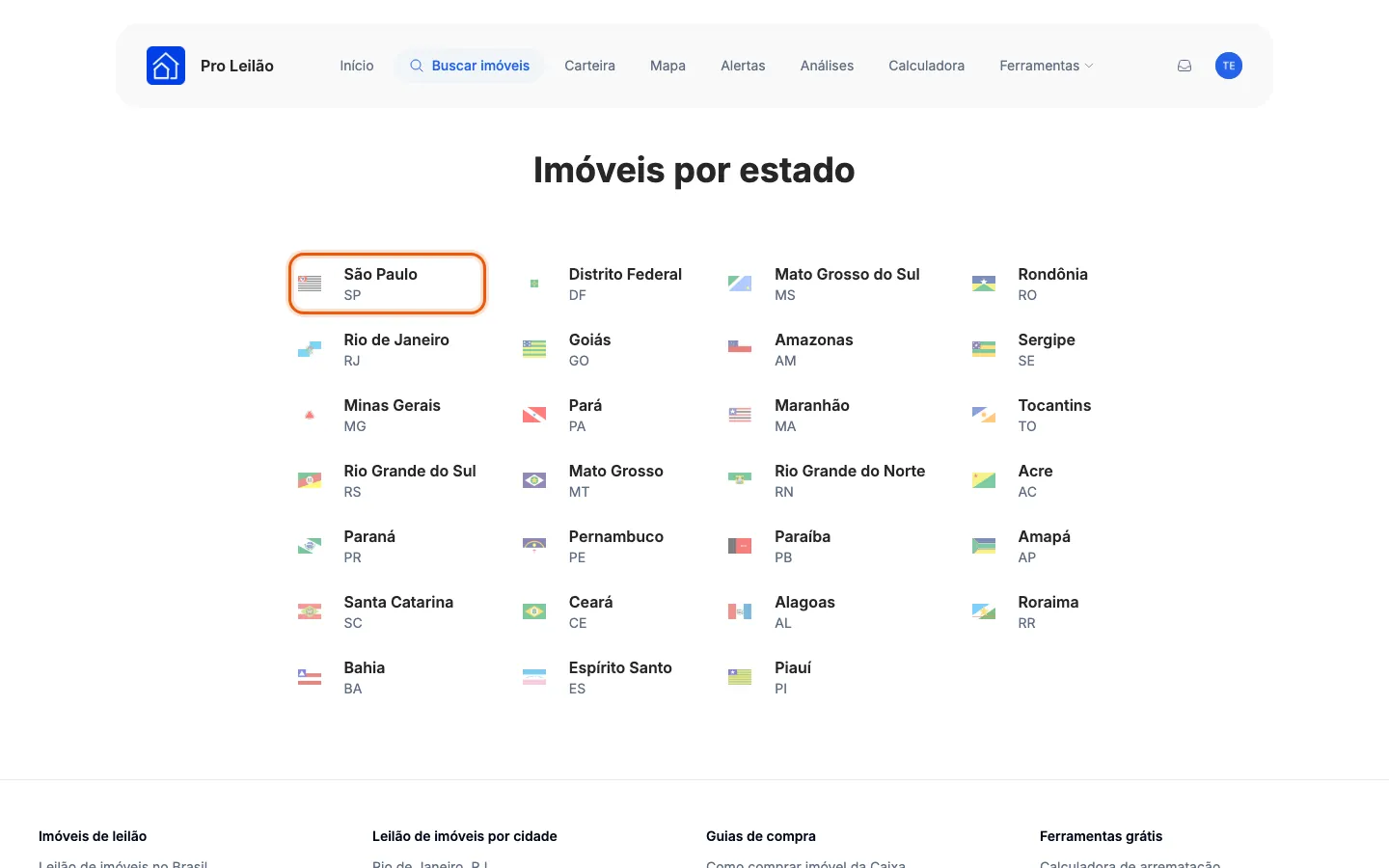Click the 'Imóveis por estado' page title
The height and width of the screenshot is (868, 1389).
694,170
